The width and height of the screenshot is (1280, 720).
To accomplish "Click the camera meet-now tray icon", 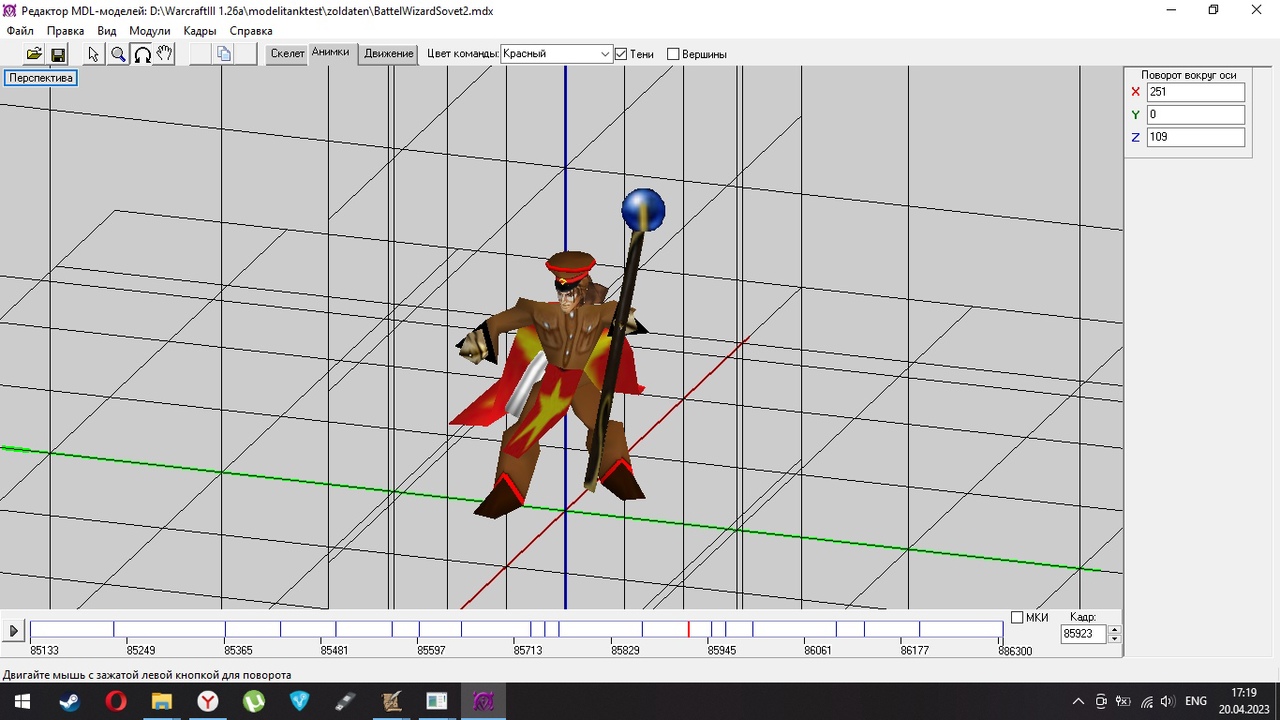I will point(1101,701).
